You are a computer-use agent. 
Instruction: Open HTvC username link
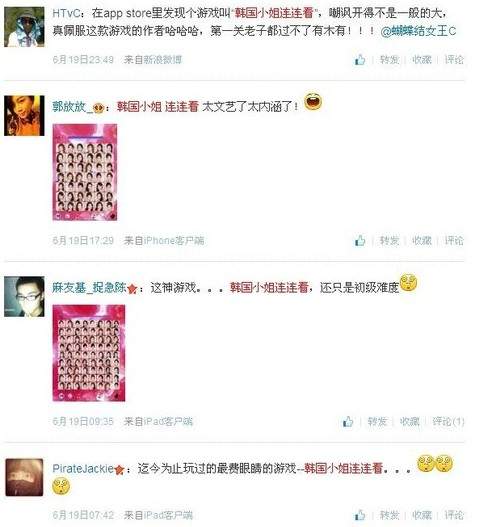[x=66, y=13]
